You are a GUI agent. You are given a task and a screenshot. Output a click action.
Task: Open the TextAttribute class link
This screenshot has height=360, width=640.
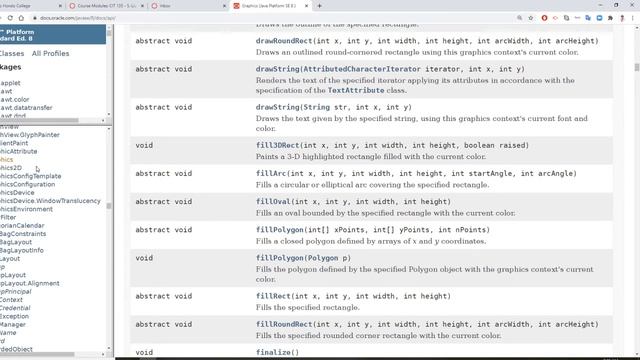(x=356, y=90)
